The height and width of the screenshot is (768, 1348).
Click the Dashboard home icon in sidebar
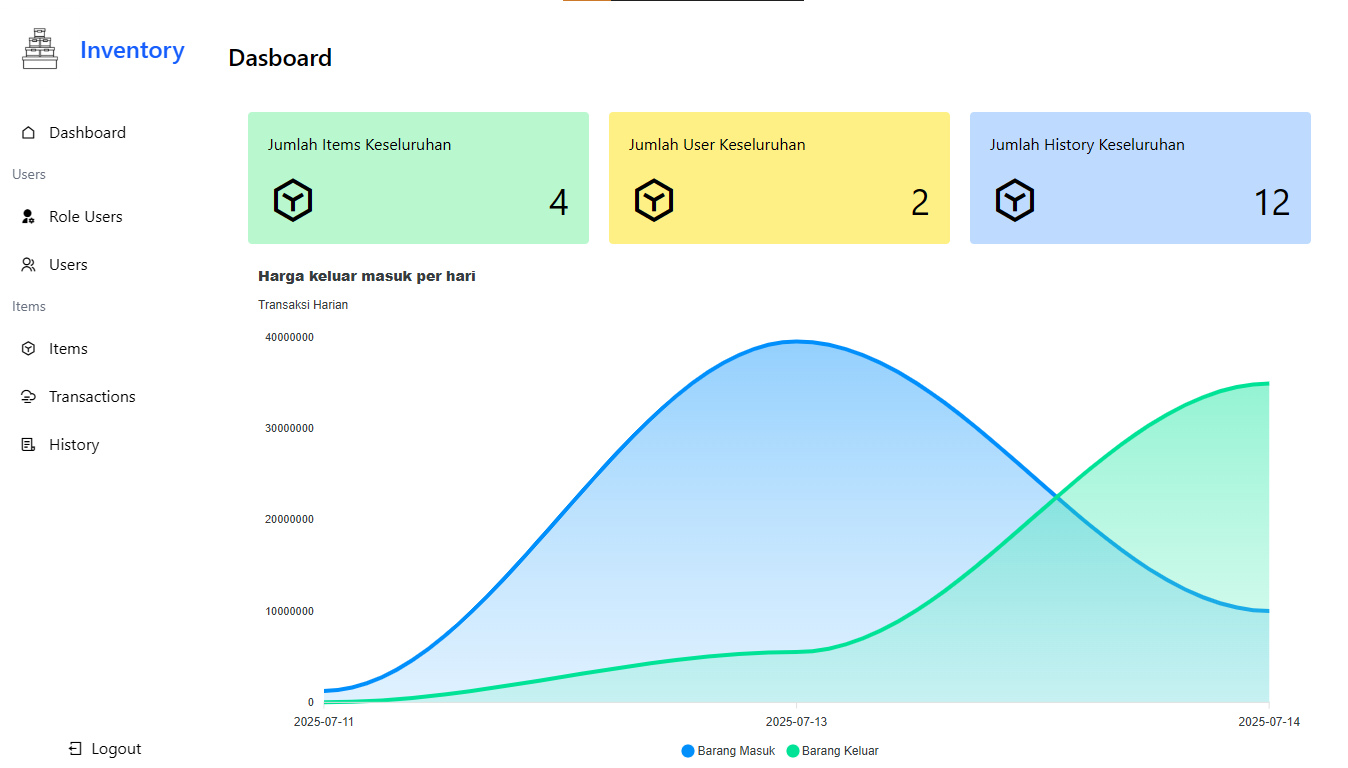pos(28,133)
